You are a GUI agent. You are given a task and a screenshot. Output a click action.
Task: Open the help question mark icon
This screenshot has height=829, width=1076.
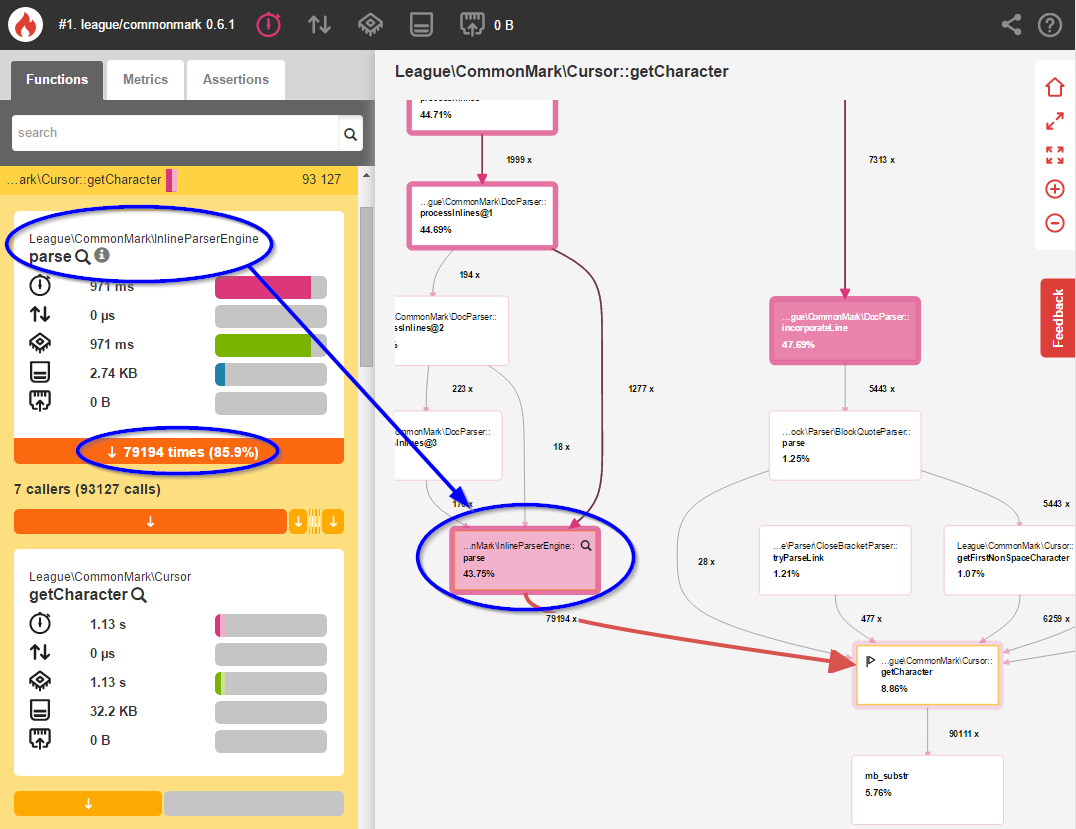(x=1050, y=25)
